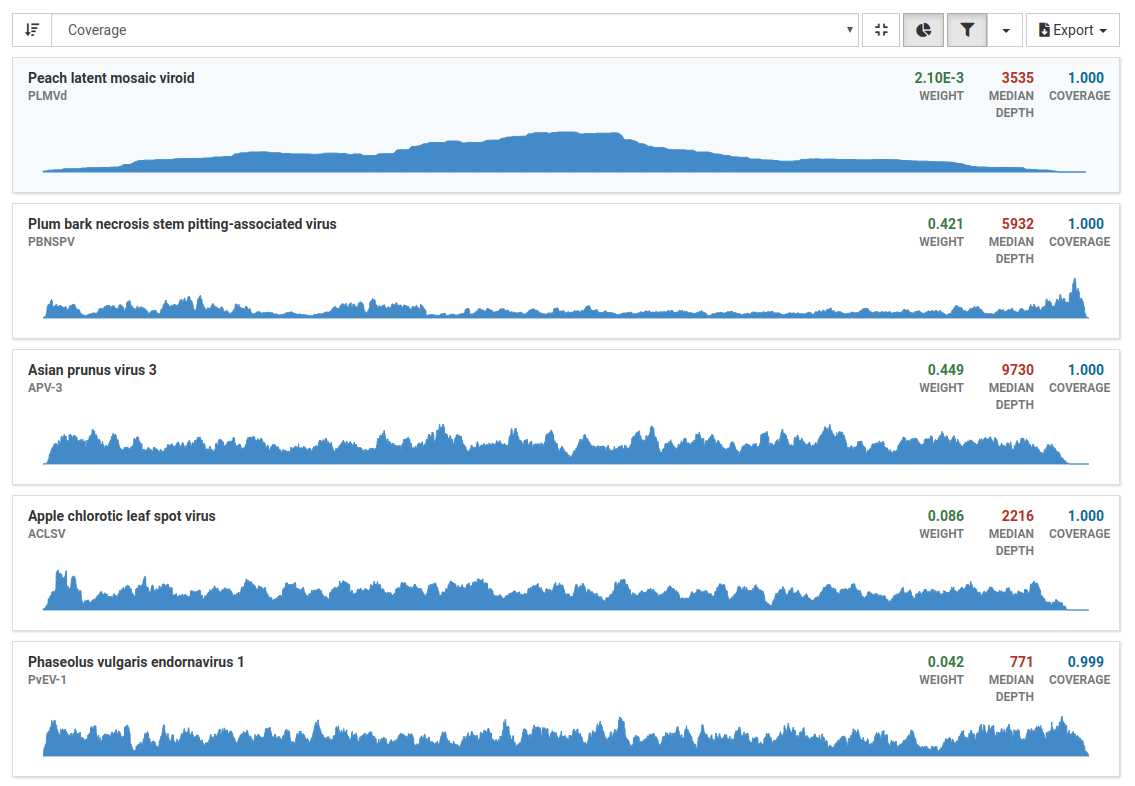The height and width of the screenshot is (786, 1135).
Task: Click the 0.999 coverage value
Action: 1085,662
